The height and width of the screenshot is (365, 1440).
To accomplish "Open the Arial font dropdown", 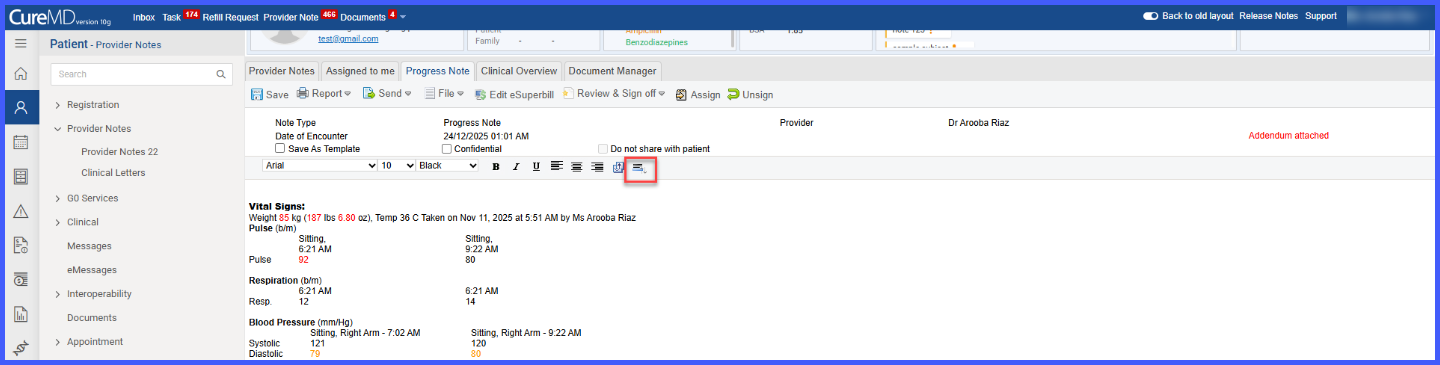I will click(320, 165).
